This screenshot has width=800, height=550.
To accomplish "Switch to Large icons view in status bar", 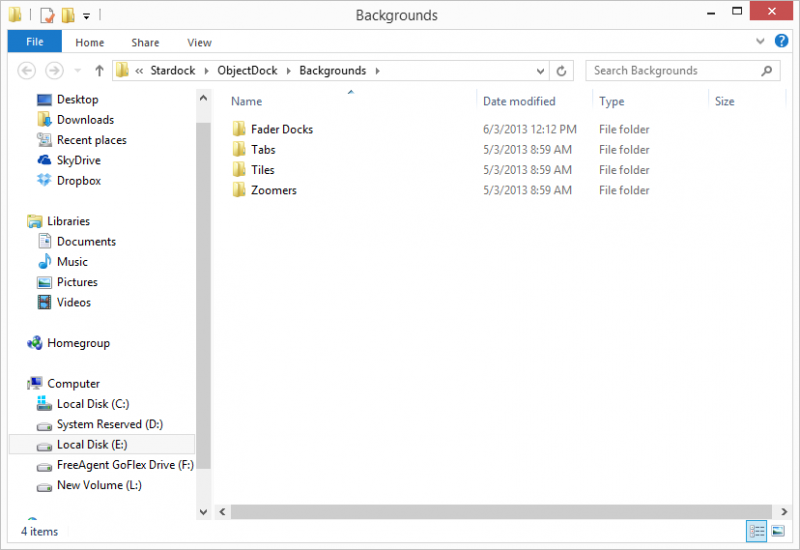I will click(778, 532).
